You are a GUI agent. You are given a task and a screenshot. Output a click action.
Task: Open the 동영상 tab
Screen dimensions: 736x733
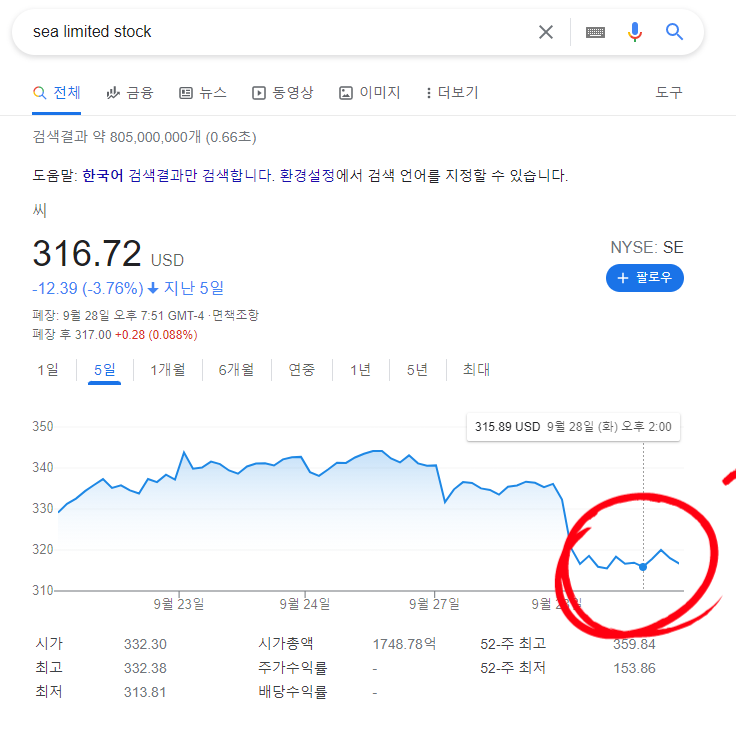pos(283,93)
